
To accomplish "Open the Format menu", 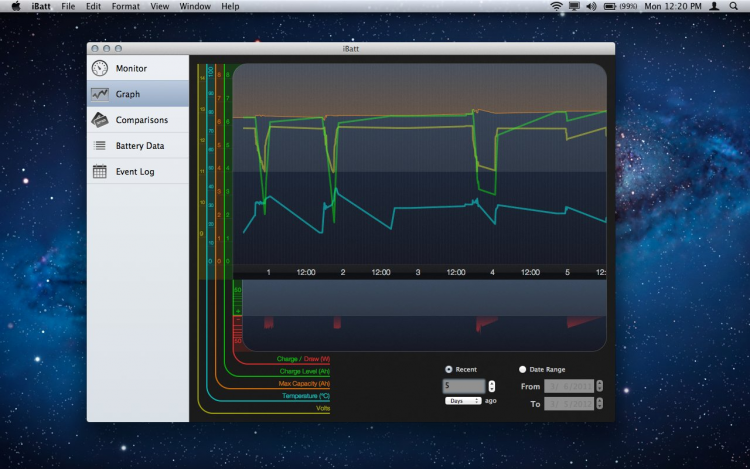I will [x=125, y=6].
